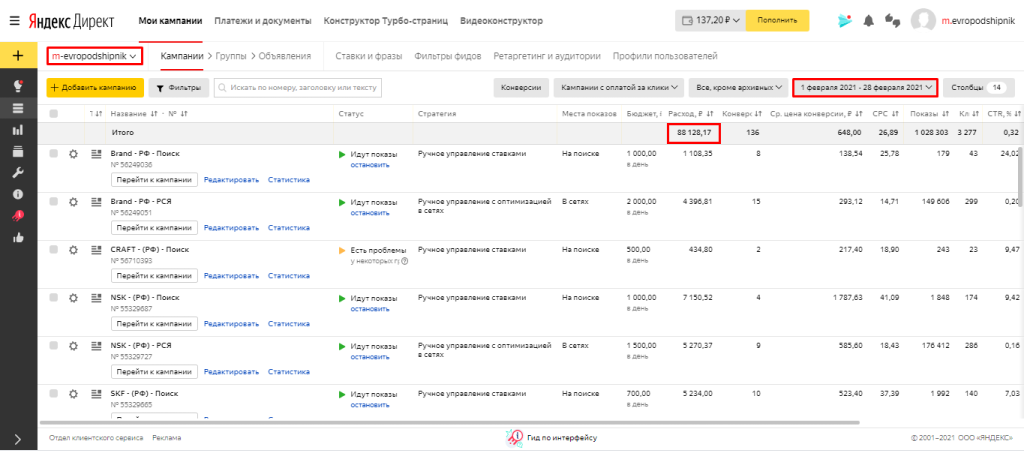This screenshot has width=1024, height=453.
Task: Open Все, кроме архивных filter dropdown
Action: pos(739,87)
